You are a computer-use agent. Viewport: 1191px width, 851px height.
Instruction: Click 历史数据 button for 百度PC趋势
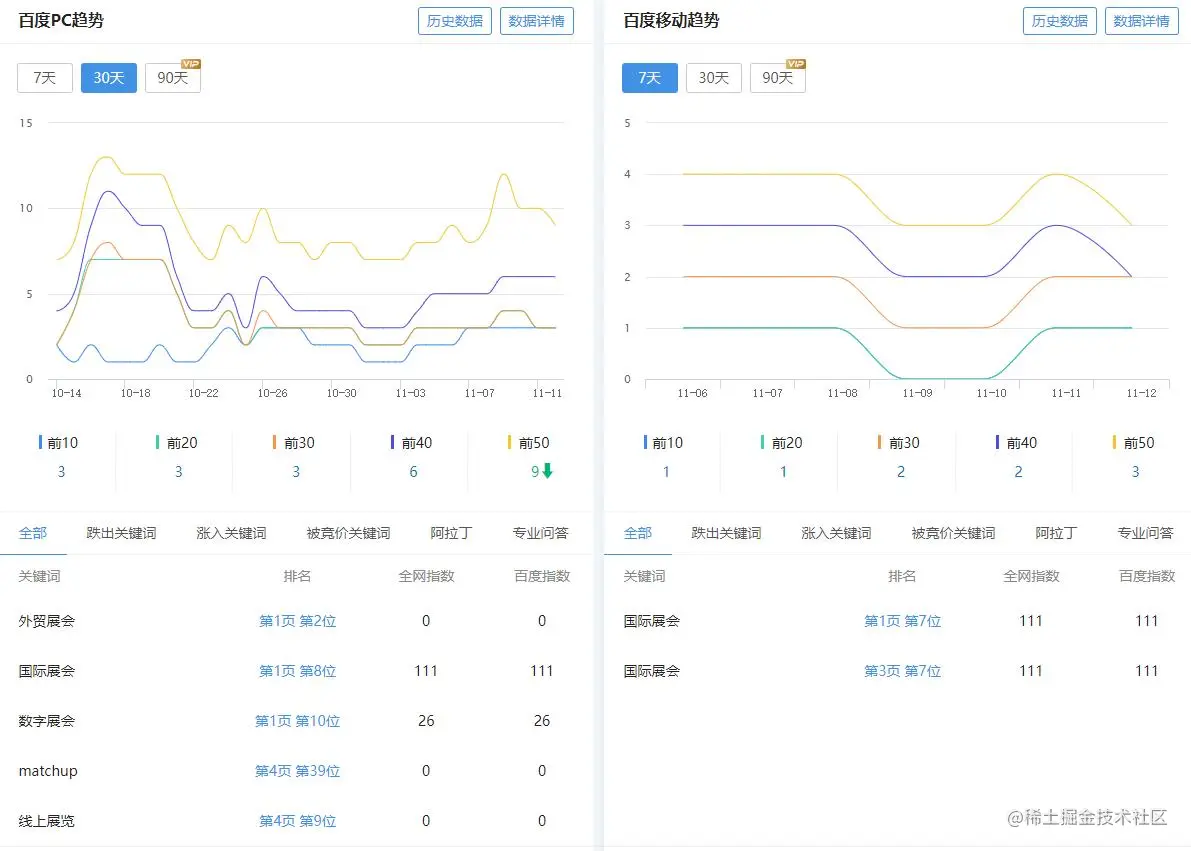454,20
